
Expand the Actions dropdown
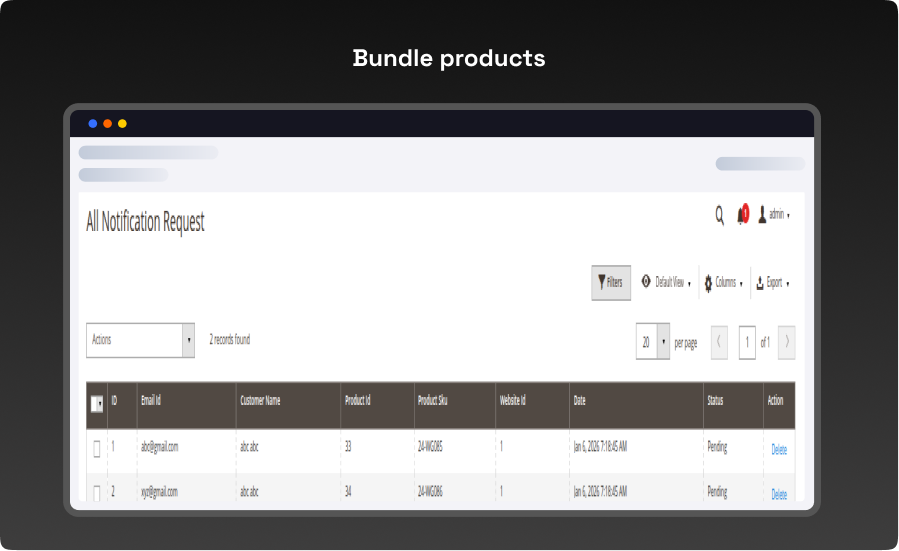click(x=188, y=340)
